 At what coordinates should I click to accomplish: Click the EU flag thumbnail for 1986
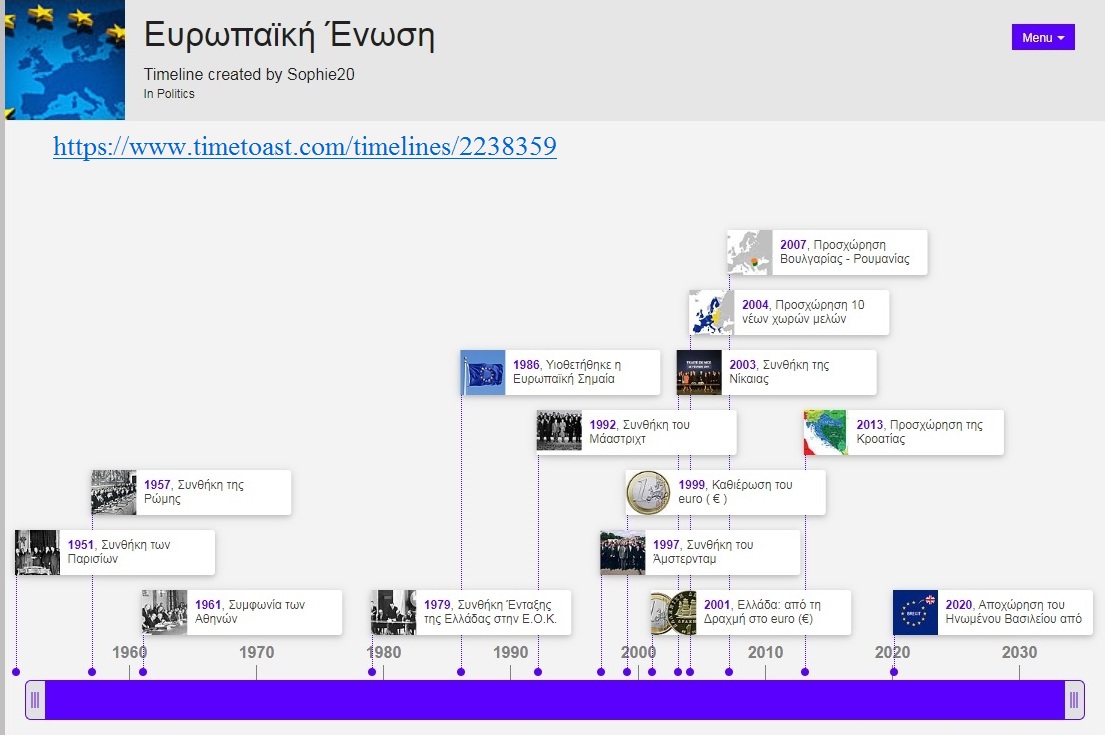click(483, 372)
